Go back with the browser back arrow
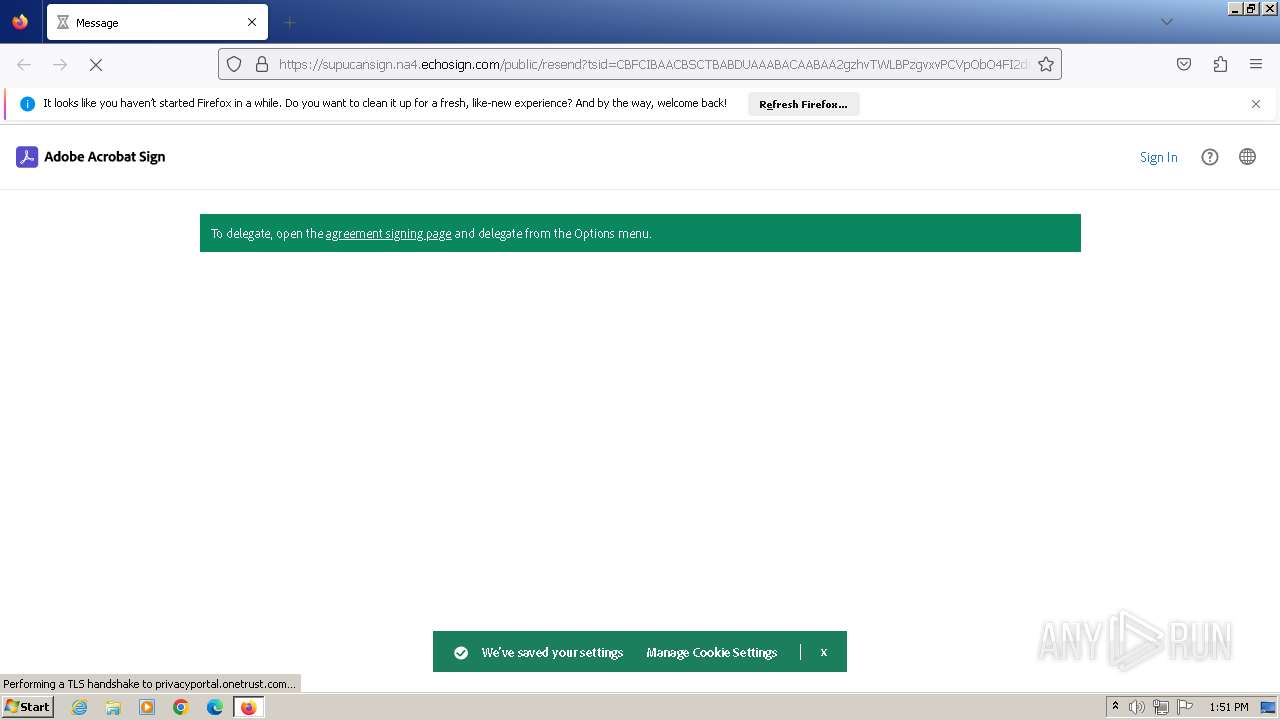1280x720 pixels. (x=24, y=64)
